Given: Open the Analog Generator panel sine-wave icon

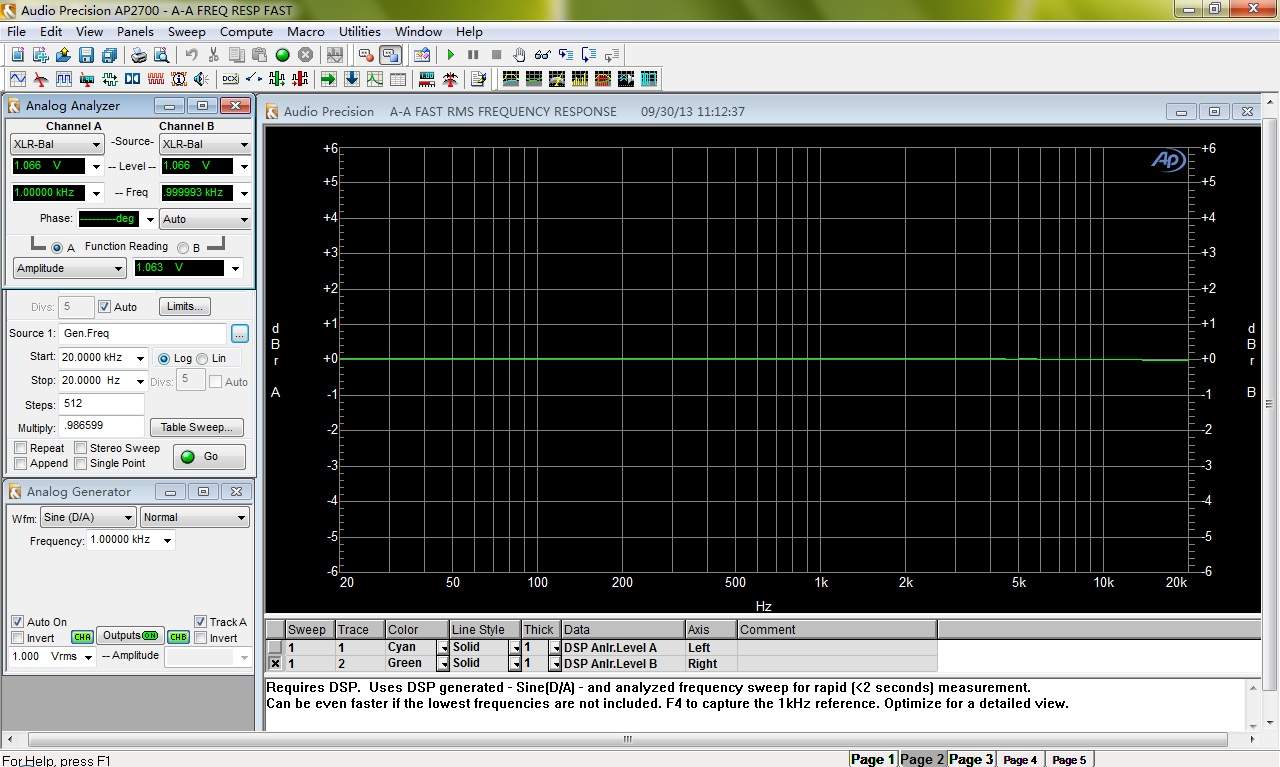Looking at the screenshot, I should point(18,79).
